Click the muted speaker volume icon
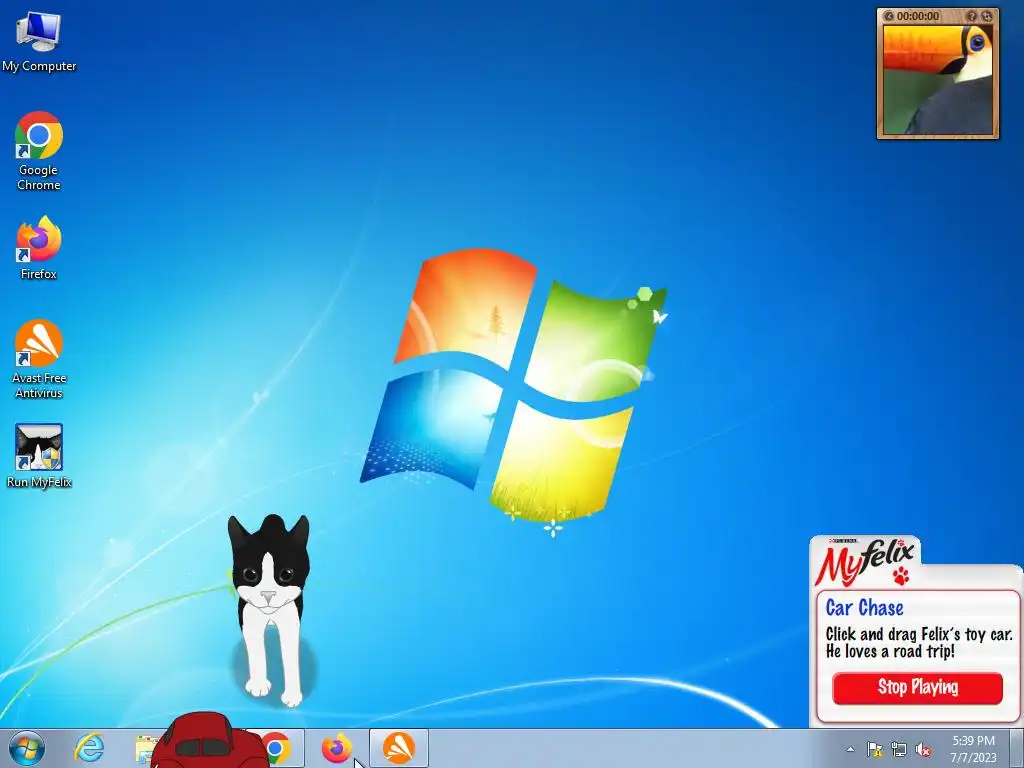The image size is (1024, 768). [923, 750]
